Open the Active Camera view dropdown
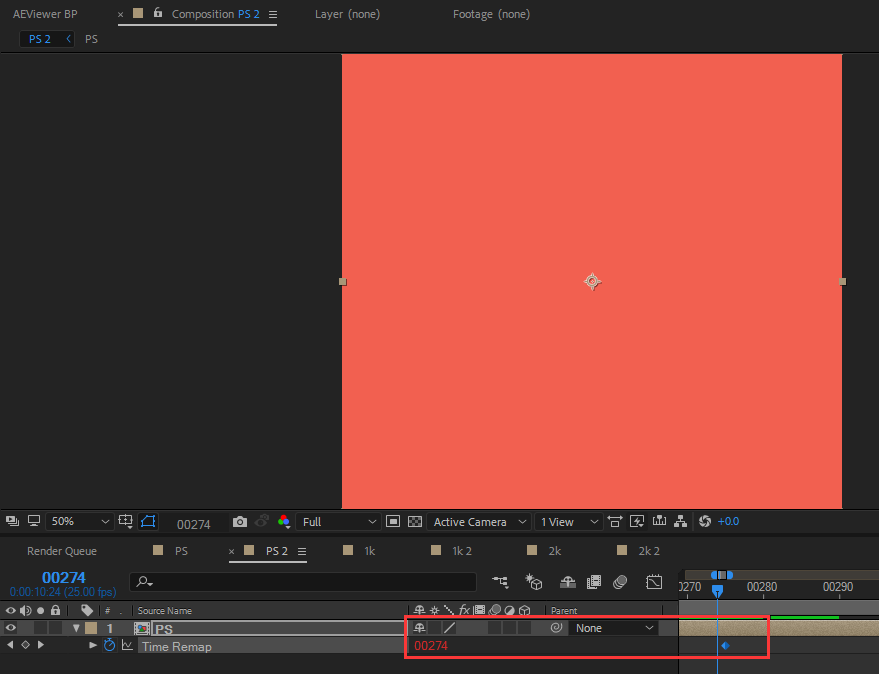879x674 pixels. [479, 522]
